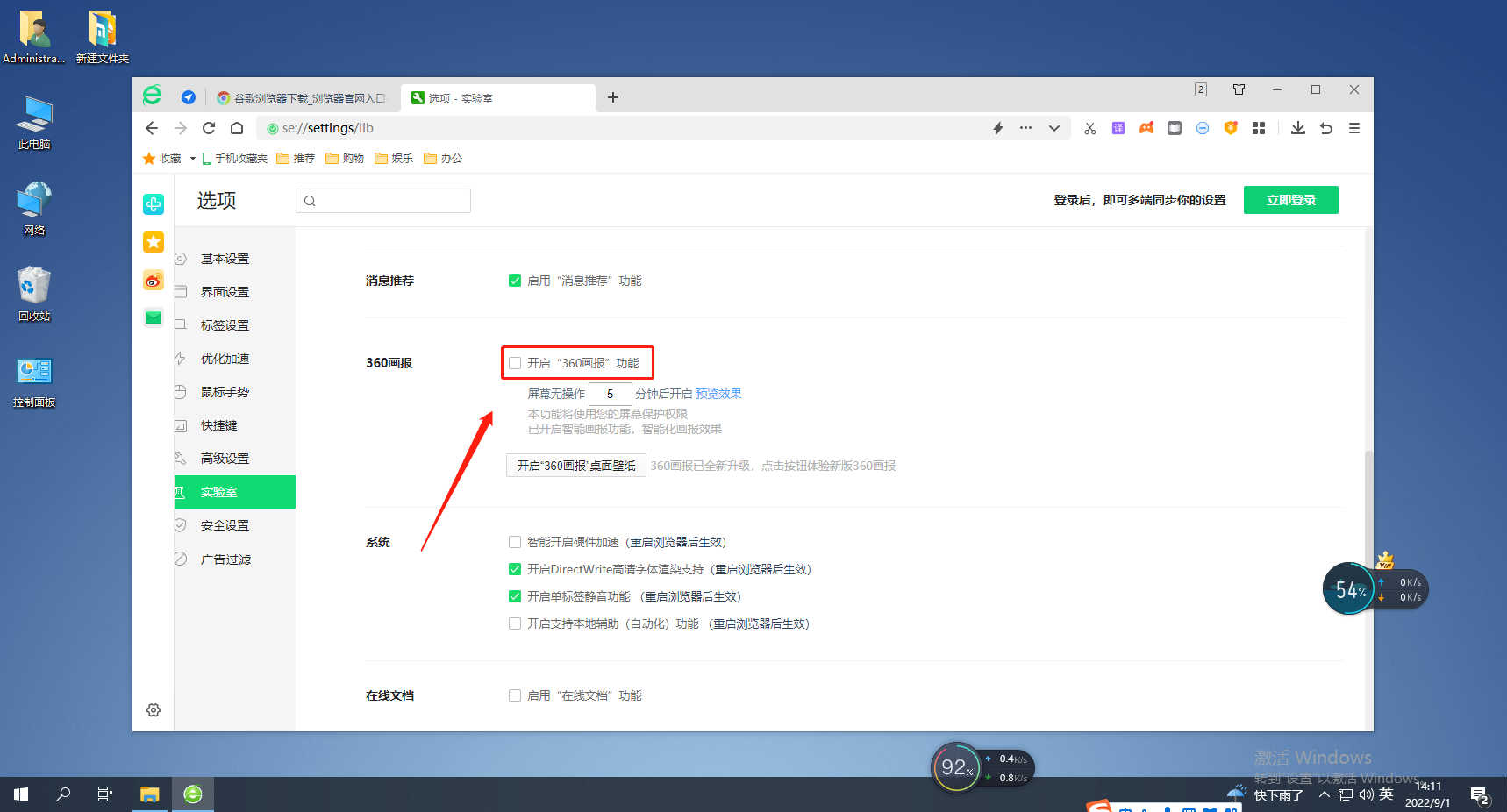Toggle 启用“消息推荐”功能 checkbox

(515, 281)
